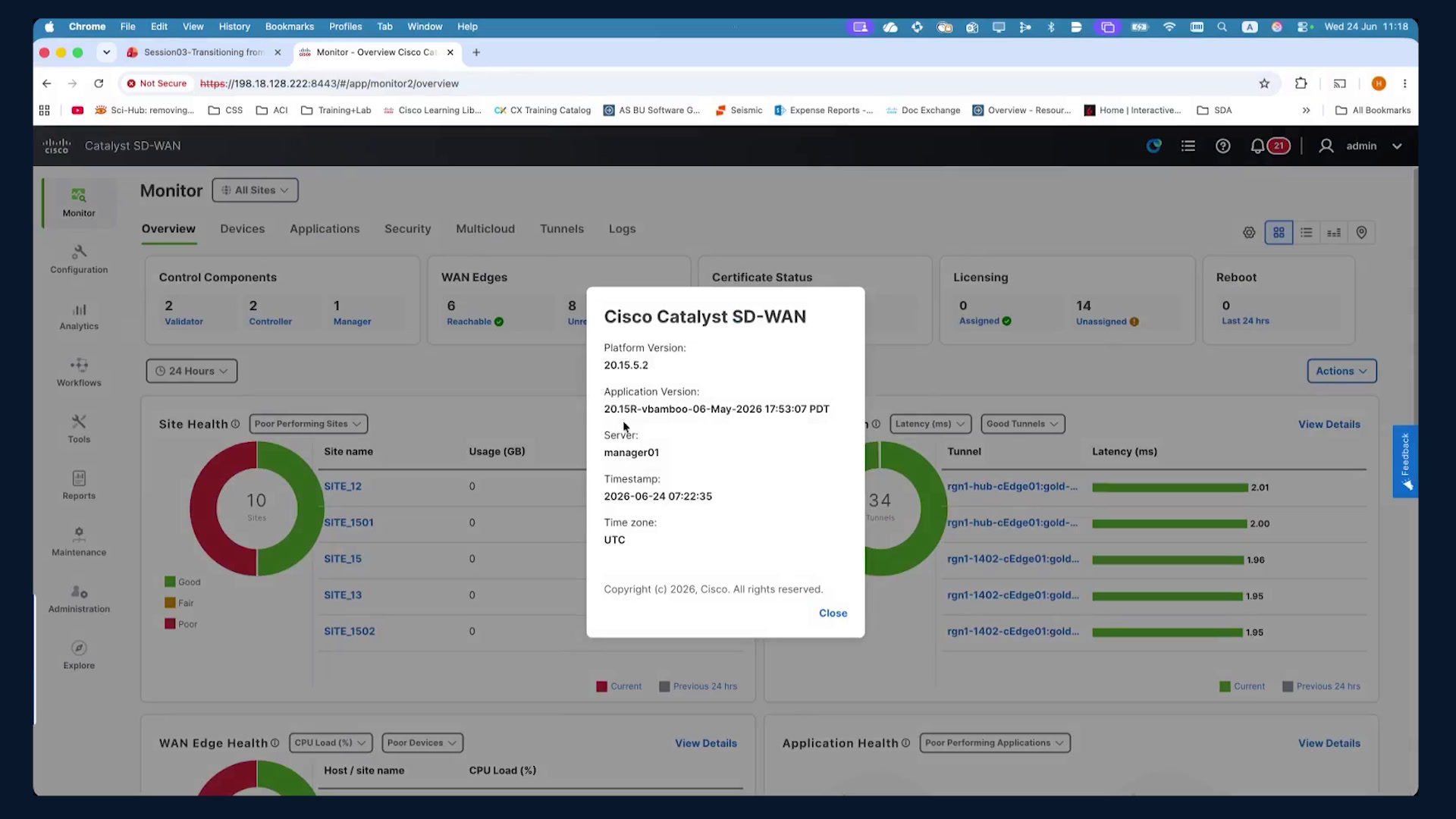Image resolution: width=1456 pixels, height=819 pixels.
Task: Click the dashboard settings gear icon
Action: tap(1249, 233)
